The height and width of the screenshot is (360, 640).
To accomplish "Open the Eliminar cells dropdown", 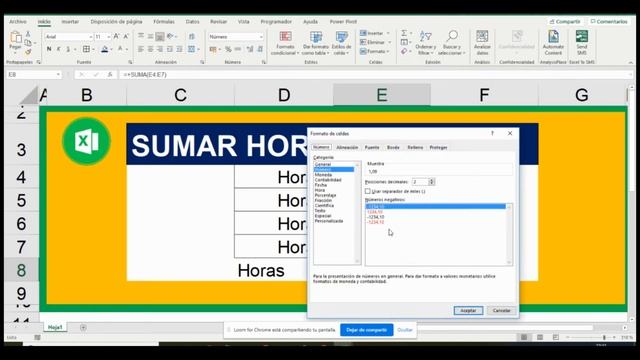I will [389, 42].
